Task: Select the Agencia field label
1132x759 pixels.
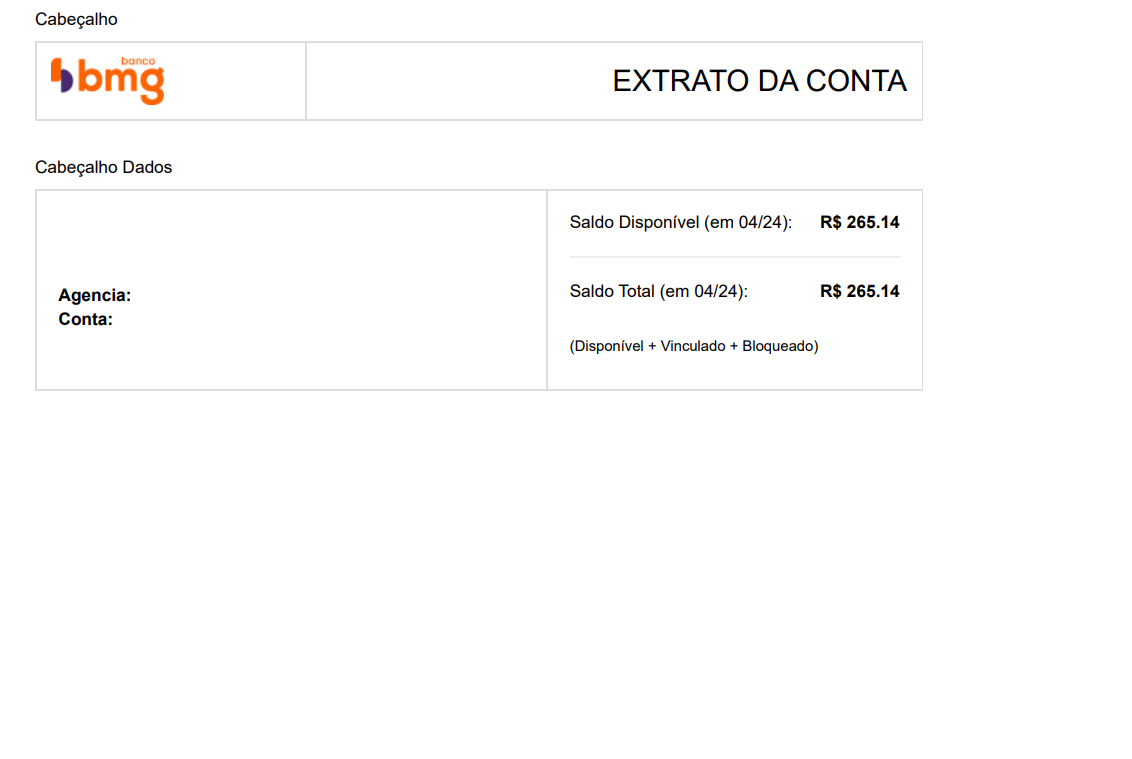Action: 95,295
